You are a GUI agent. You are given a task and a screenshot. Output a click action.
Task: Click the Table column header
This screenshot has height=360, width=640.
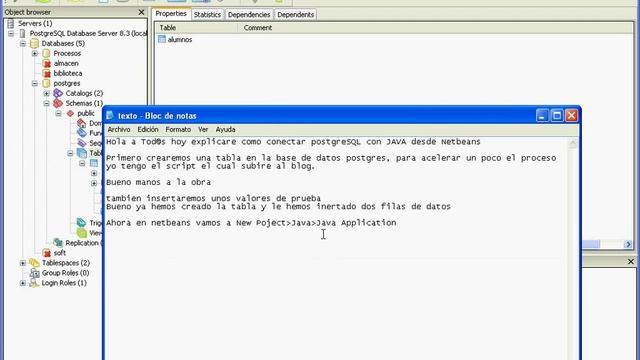click(x=196, y=28)
